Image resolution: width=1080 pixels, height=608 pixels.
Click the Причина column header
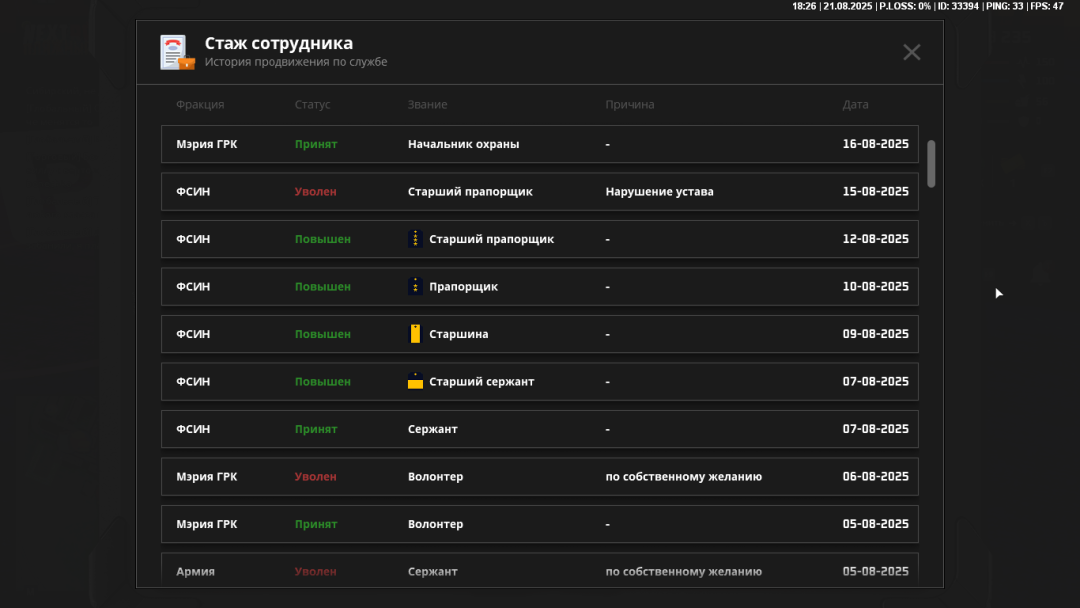tap(631, 104)
